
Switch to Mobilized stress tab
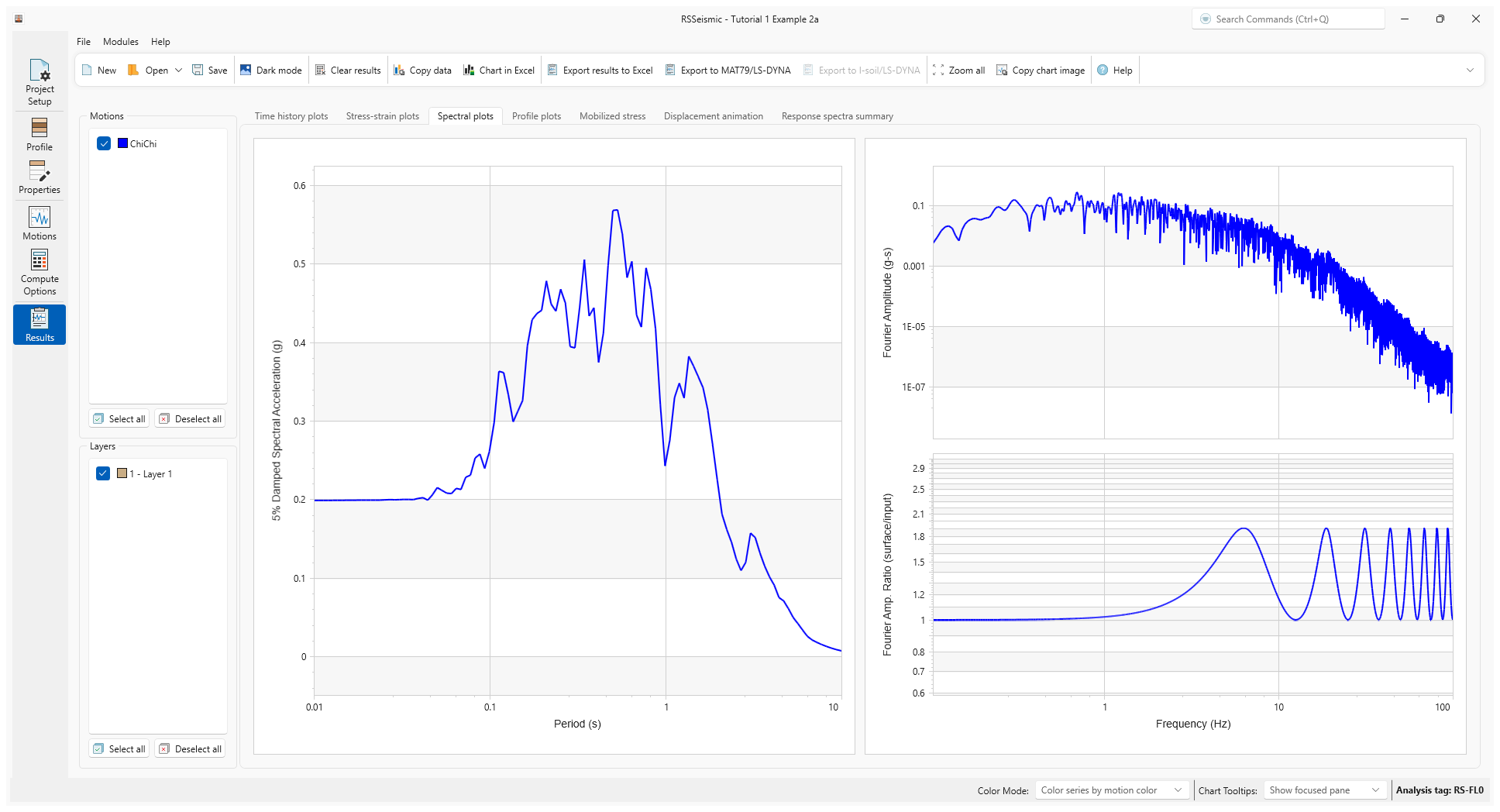click(x=613, y=116)
